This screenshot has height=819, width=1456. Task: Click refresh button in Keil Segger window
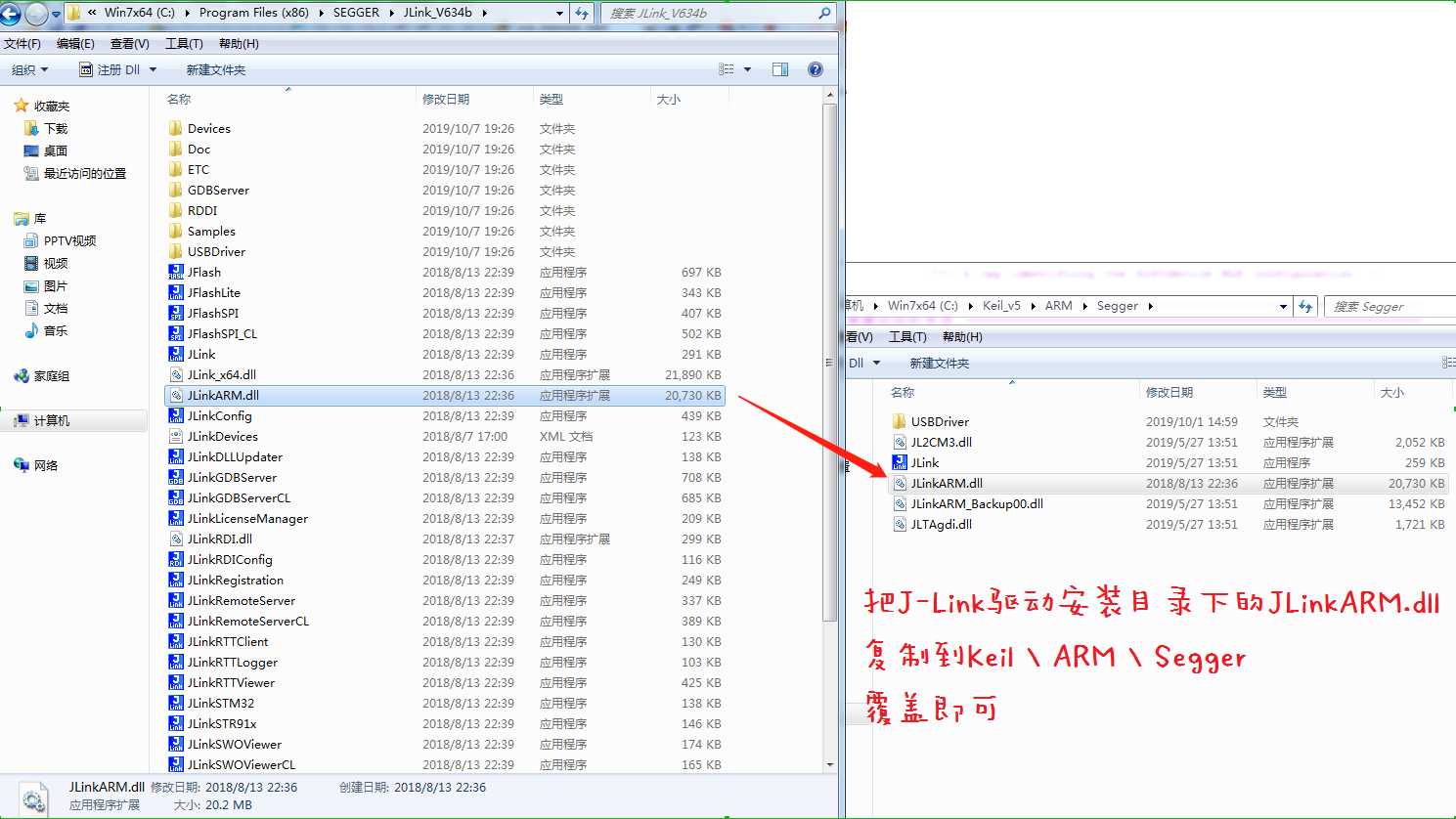click(1305, 306)
